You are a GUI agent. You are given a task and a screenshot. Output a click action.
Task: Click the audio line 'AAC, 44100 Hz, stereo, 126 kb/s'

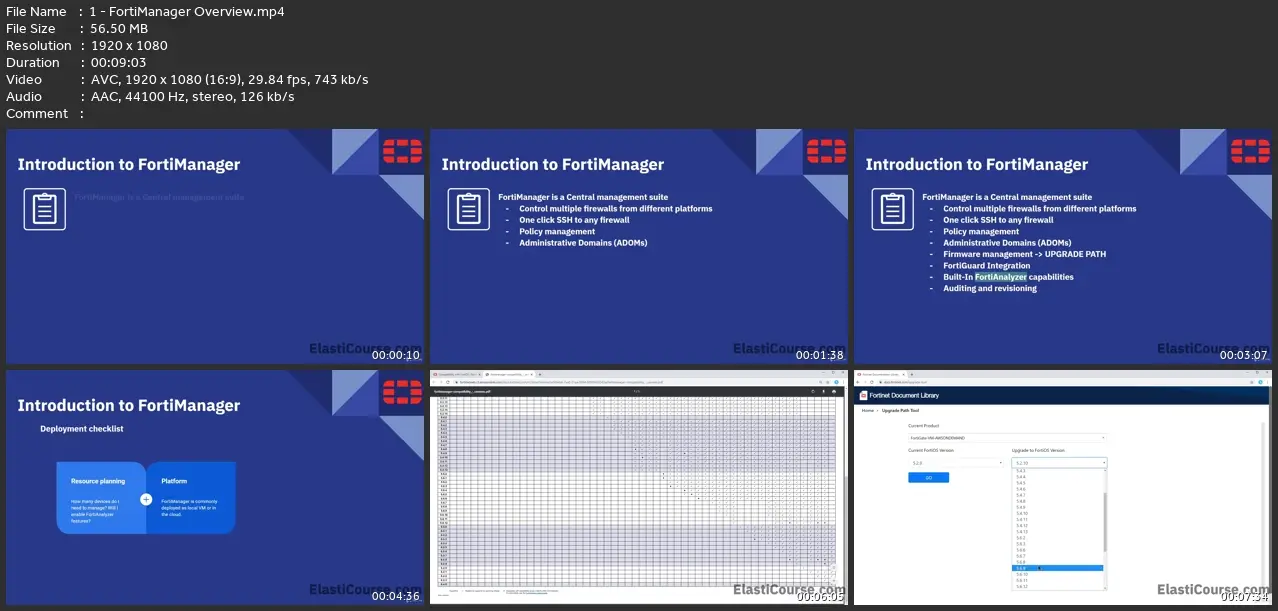[192, 97]
